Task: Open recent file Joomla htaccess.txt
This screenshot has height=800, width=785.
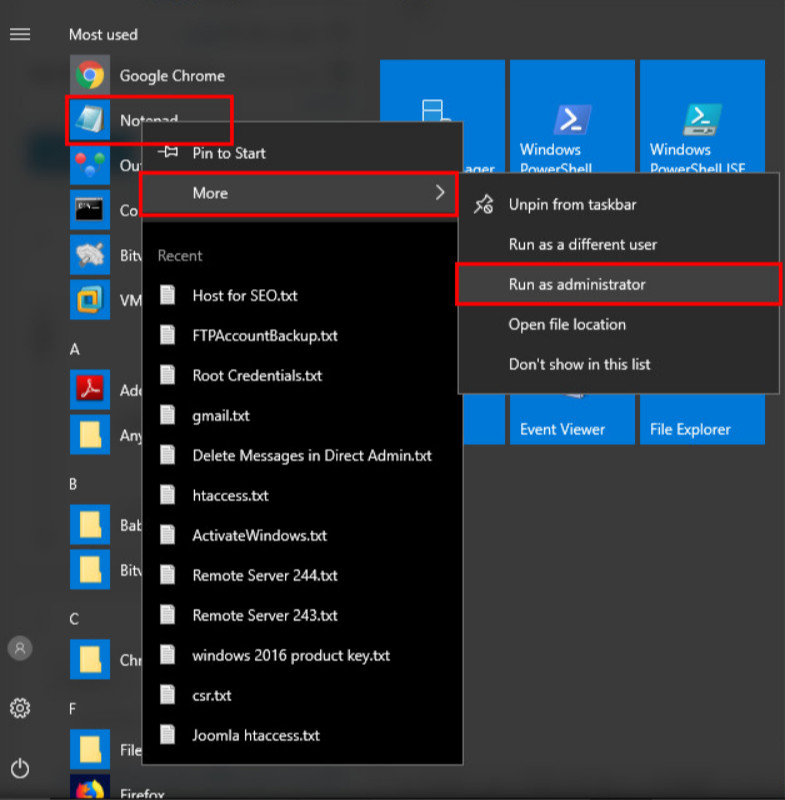Action: pos(301,735)
